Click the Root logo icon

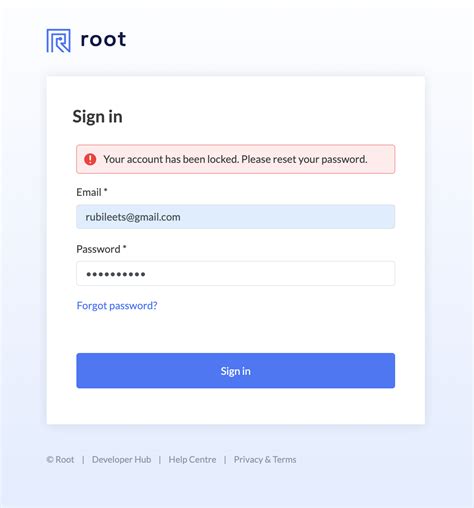click(58, 41)
